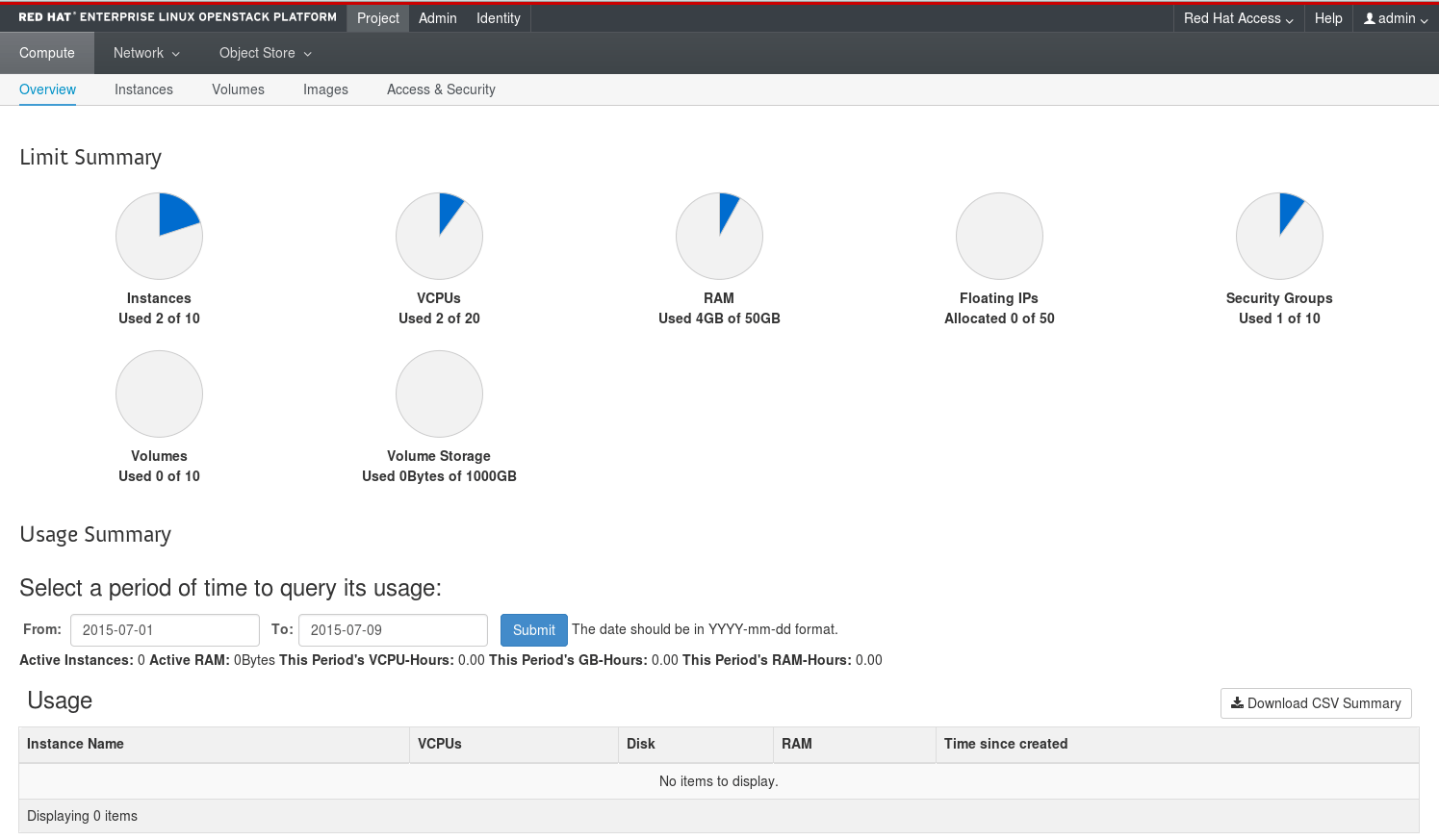Viewport: 1439px width, 840px height.
Task: Click the admin user icon in the header
Action: 1369,17
